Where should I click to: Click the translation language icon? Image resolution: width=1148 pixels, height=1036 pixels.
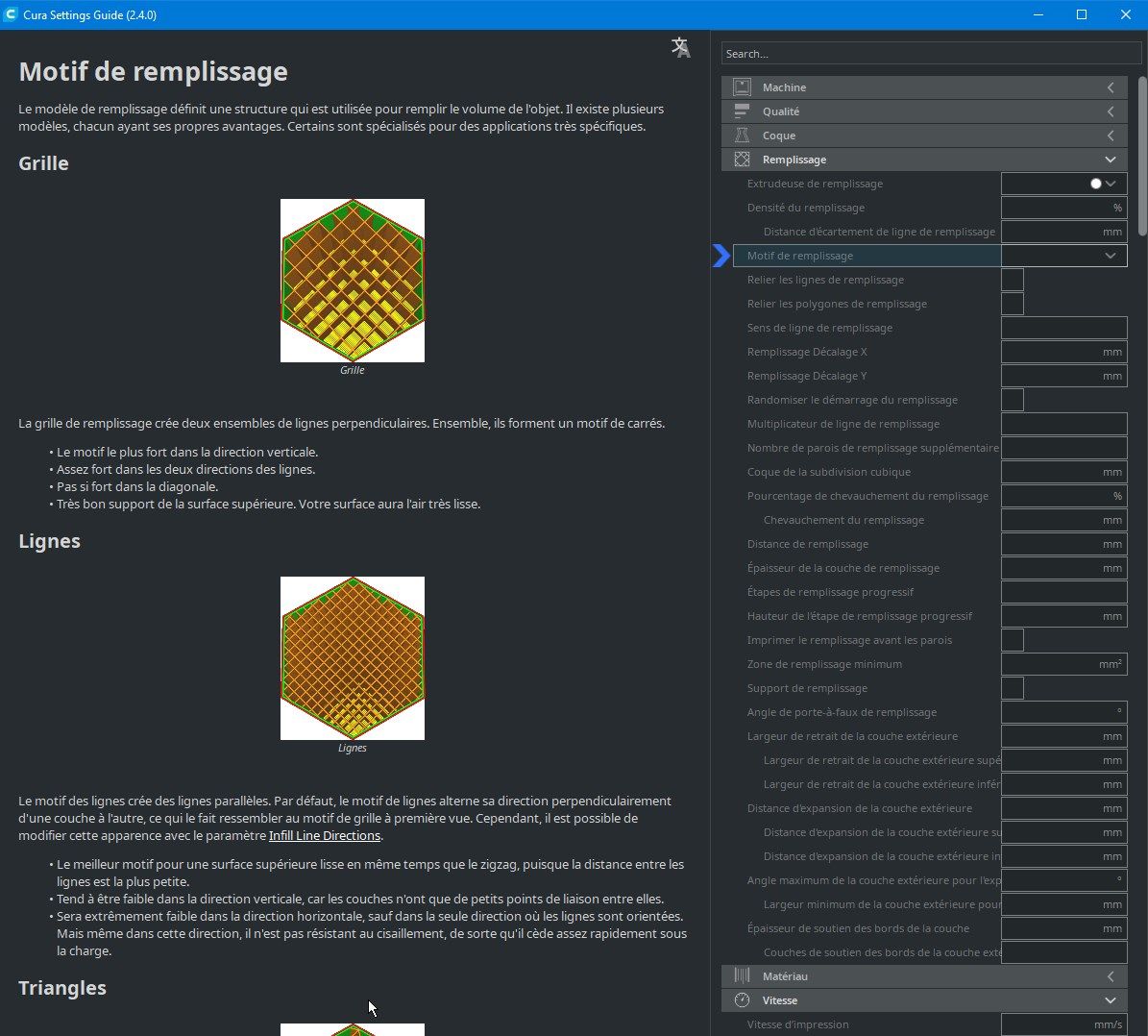(681, 48)
